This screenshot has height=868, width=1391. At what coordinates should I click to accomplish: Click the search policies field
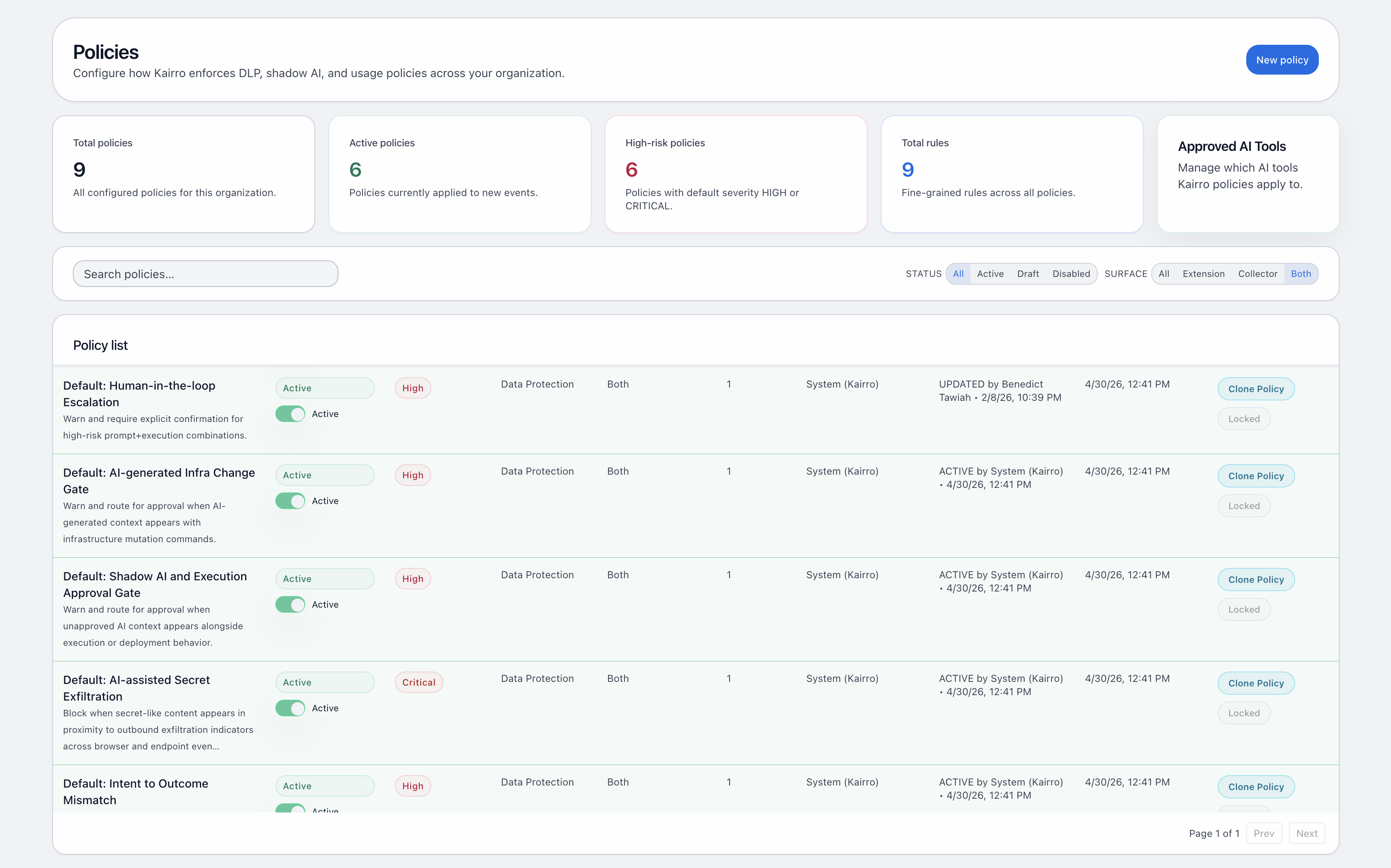click(205, 274)
